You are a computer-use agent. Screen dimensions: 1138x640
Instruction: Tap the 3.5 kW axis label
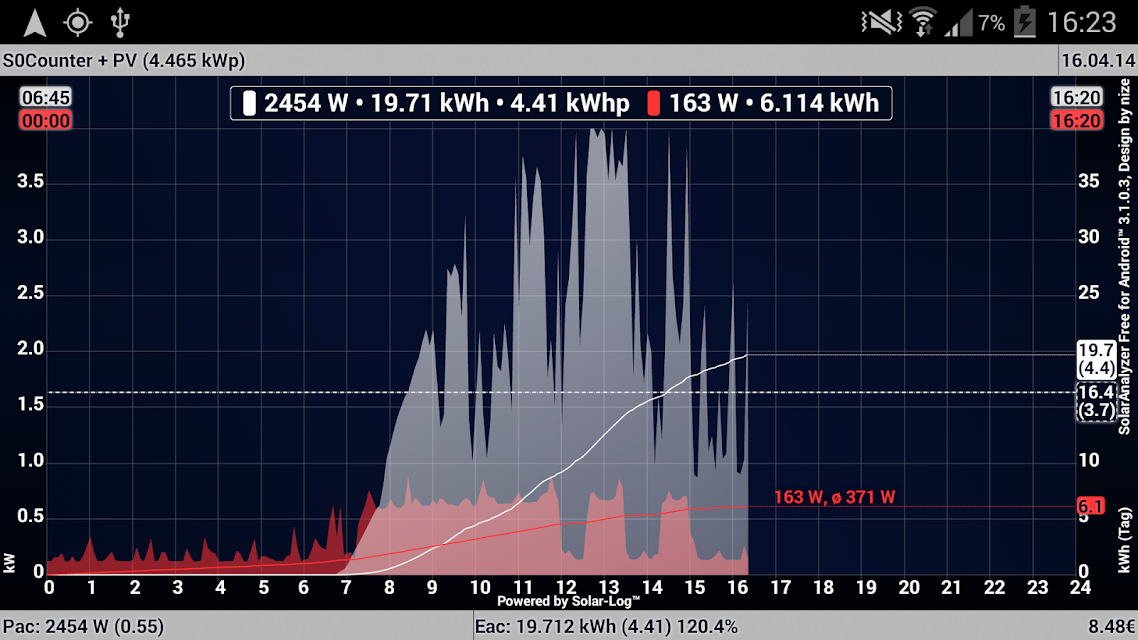(30, 181)
